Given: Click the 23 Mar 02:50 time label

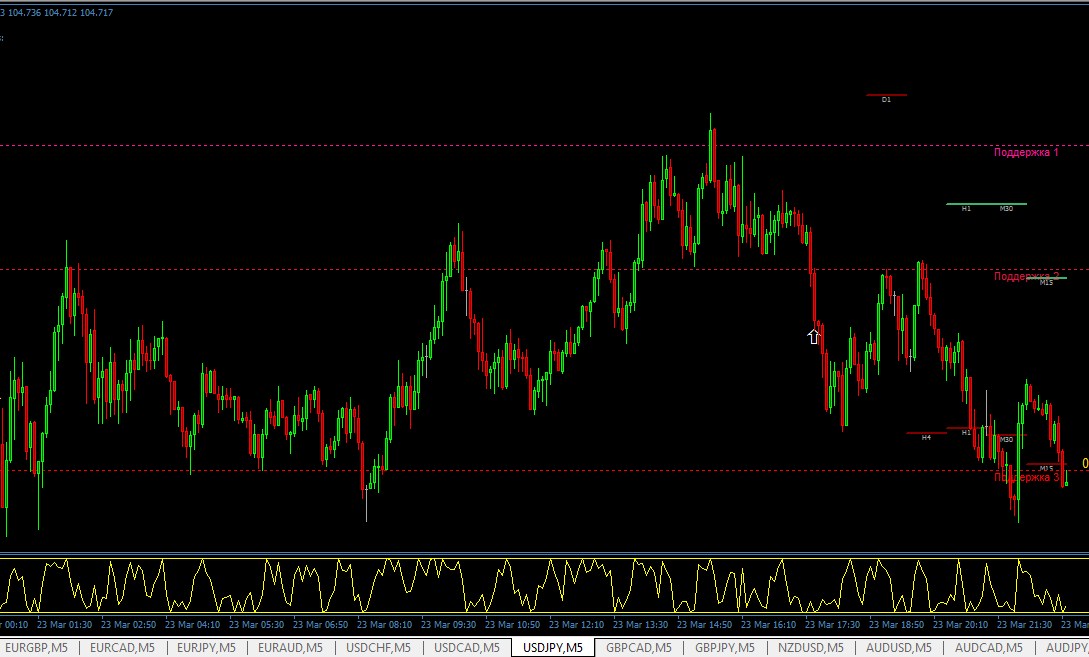Looking at the screenshot, I should click(x=128, y=624).
